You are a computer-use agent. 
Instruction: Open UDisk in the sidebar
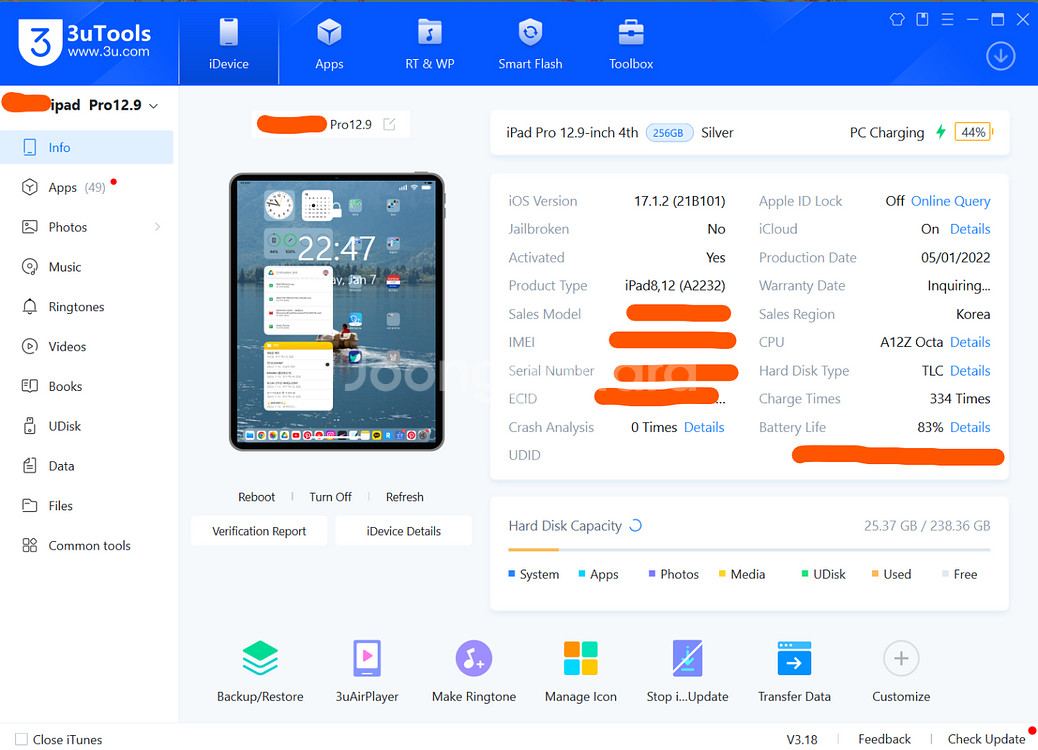(x=87, y=426)
